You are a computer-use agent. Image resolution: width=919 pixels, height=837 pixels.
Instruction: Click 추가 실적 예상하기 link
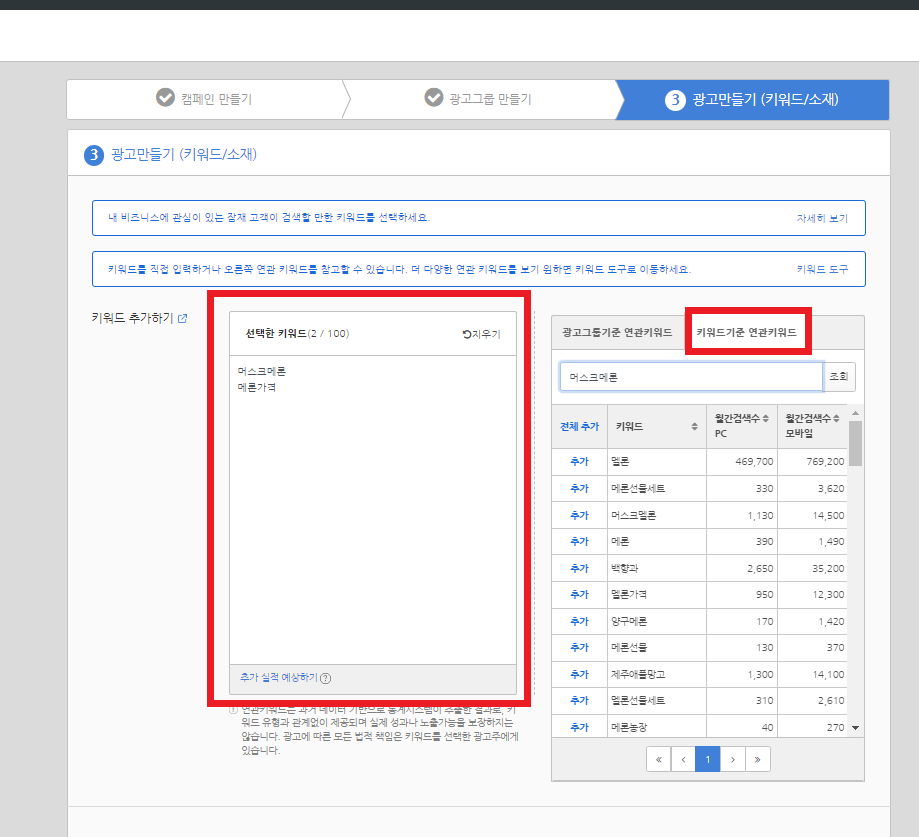pos(278,678)
